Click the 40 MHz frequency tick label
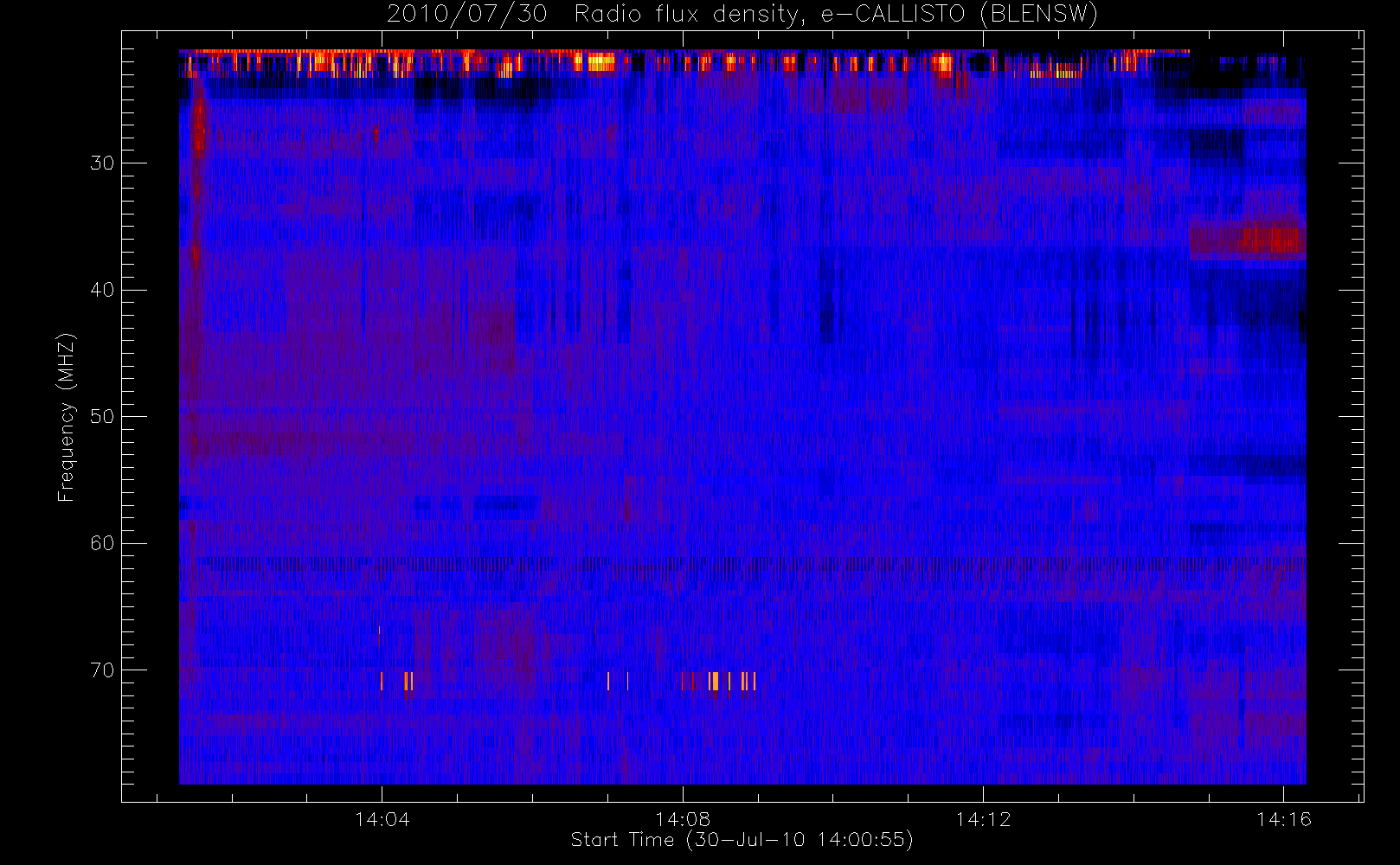Screen dimensions: 1400x865 coord(102,290)
